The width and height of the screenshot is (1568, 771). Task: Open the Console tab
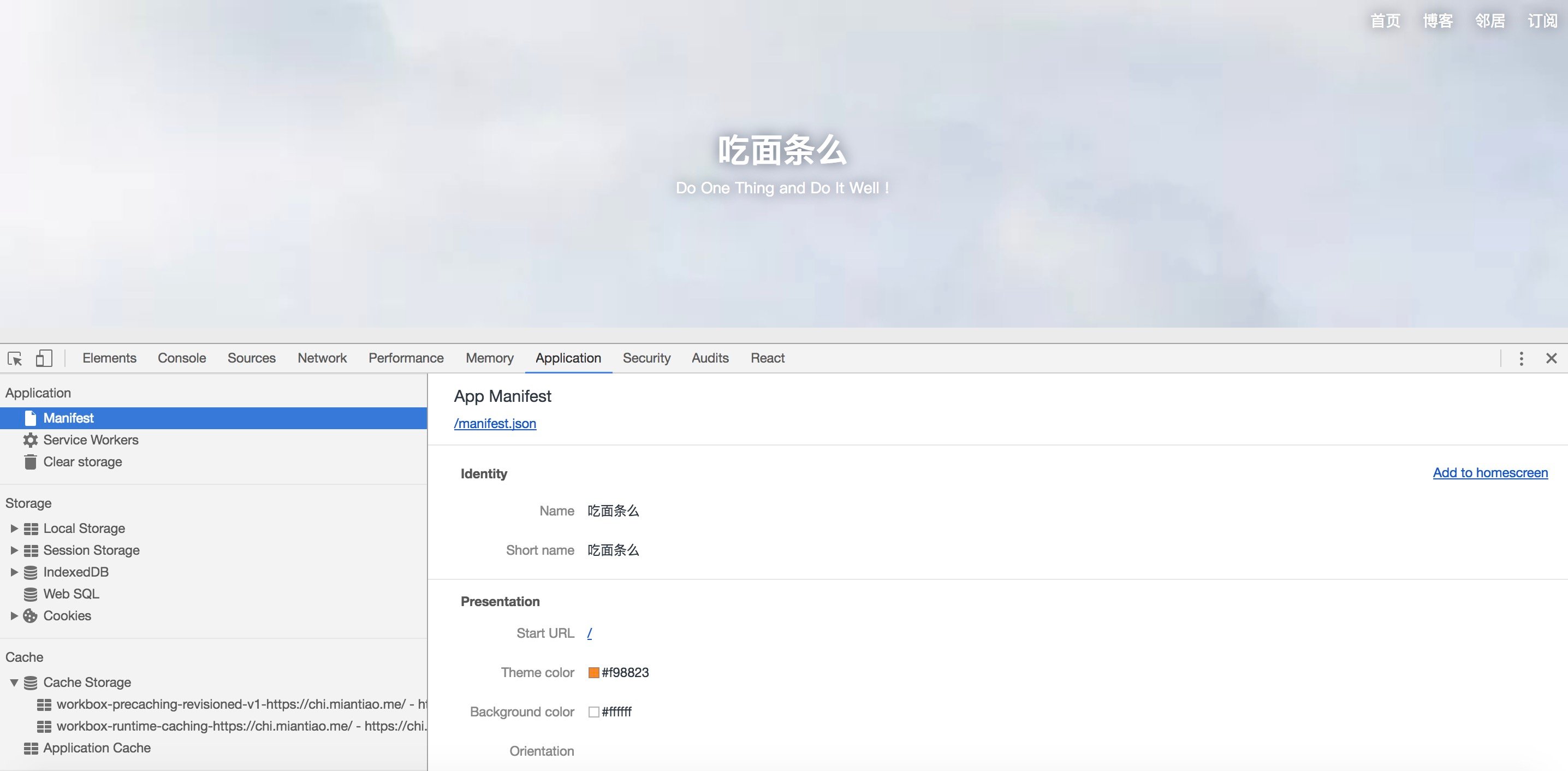181,358
